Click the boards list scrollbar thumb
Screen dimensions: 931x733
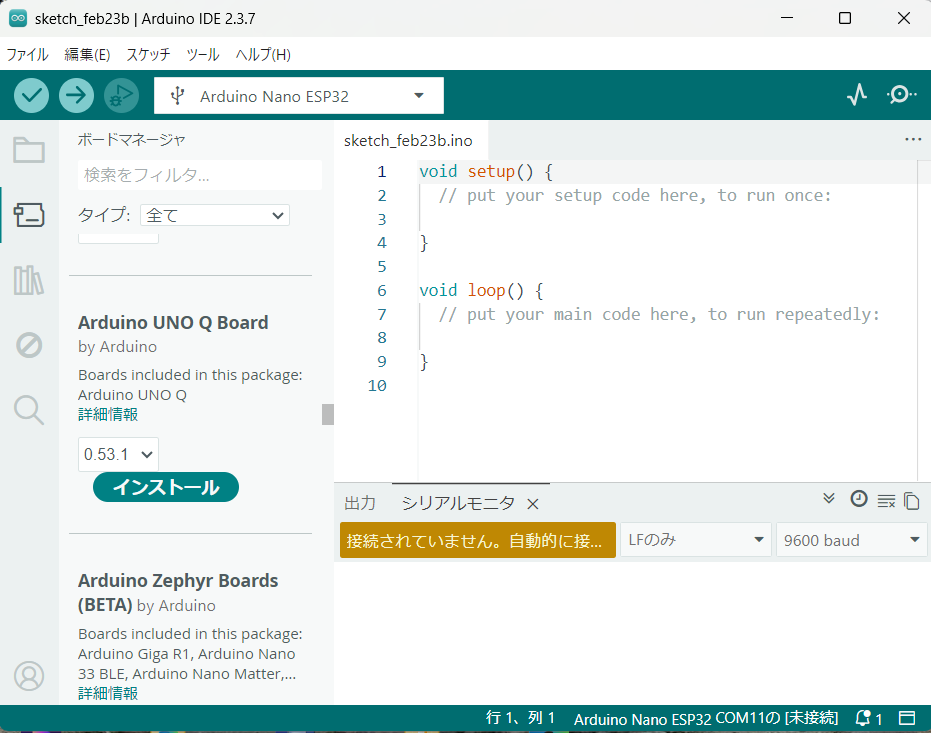(327, 414)
